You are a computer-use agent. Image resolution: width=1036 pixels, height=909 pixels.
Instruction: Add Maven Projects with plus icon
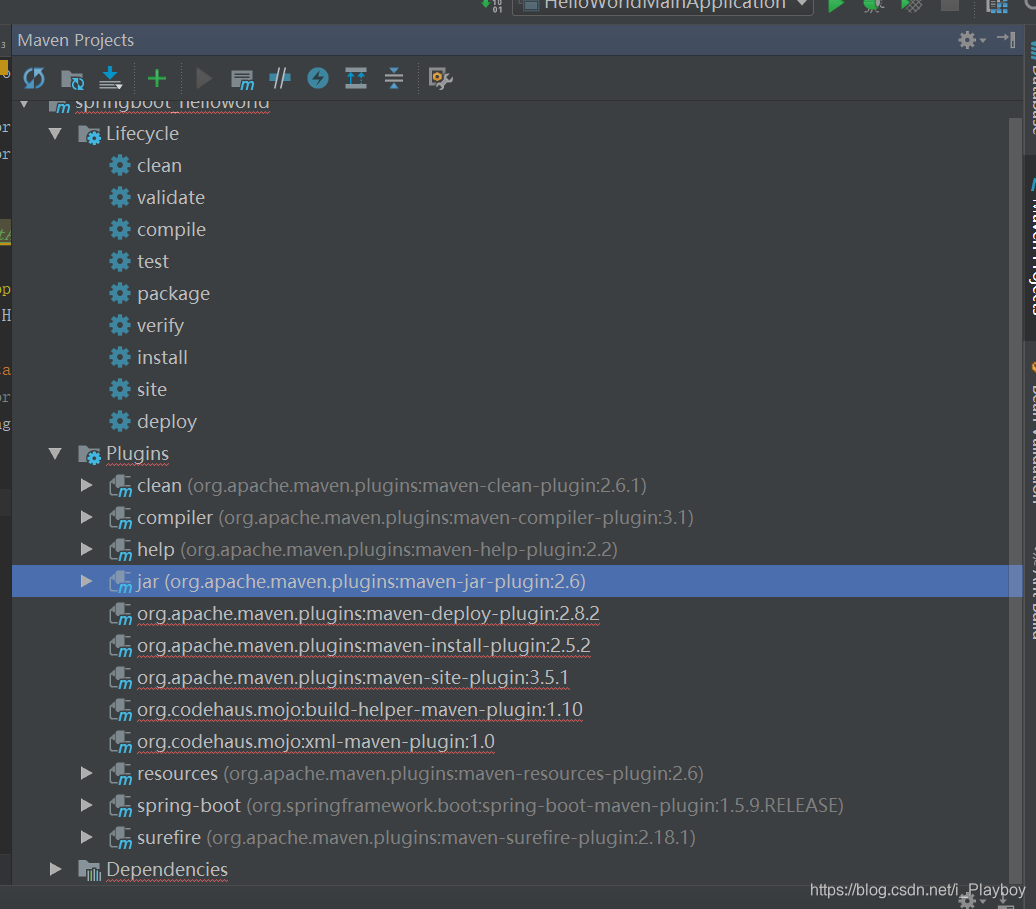pyautogui.click(x=157, y=79)
